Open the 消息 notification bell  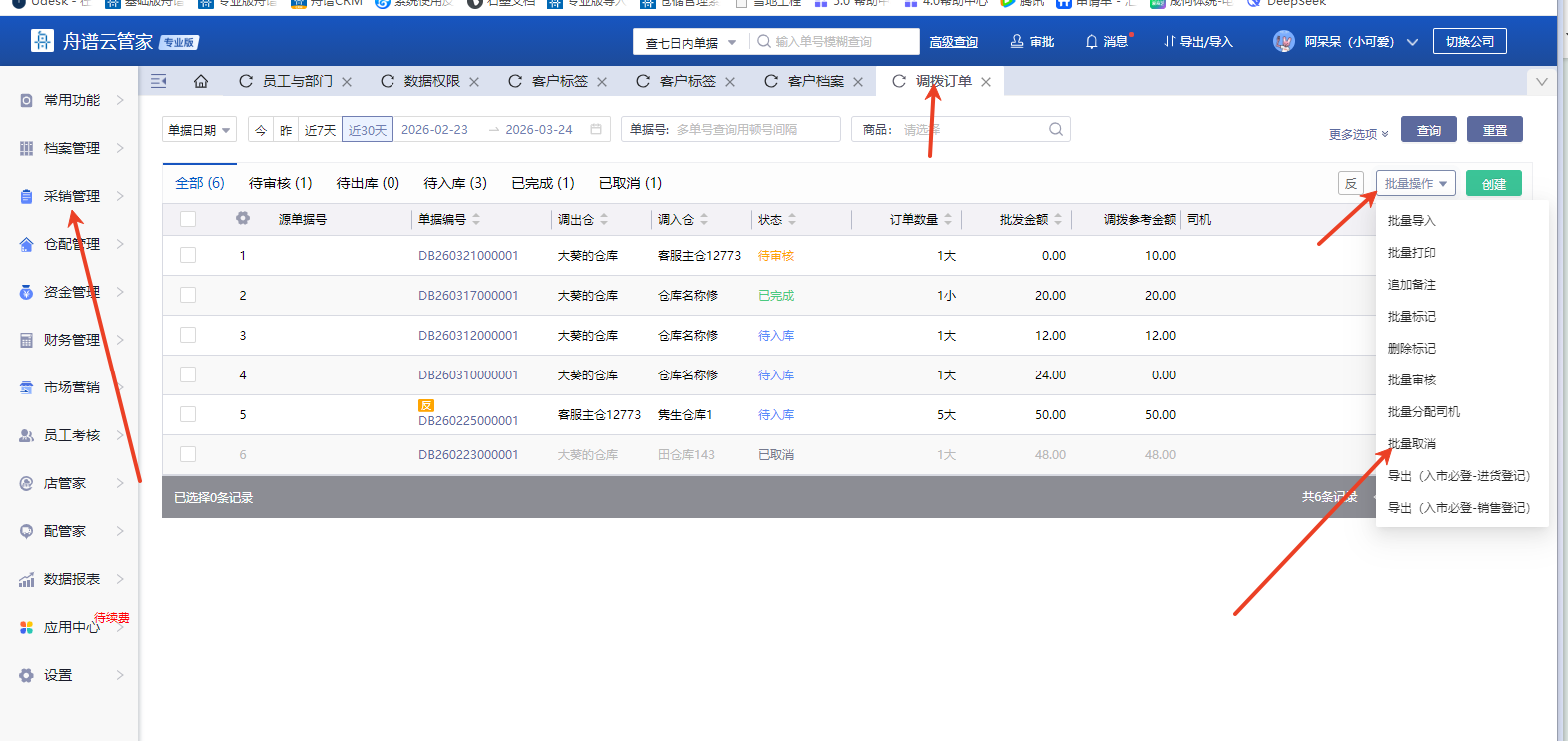pyautogui.click(x=1092, y=42)
